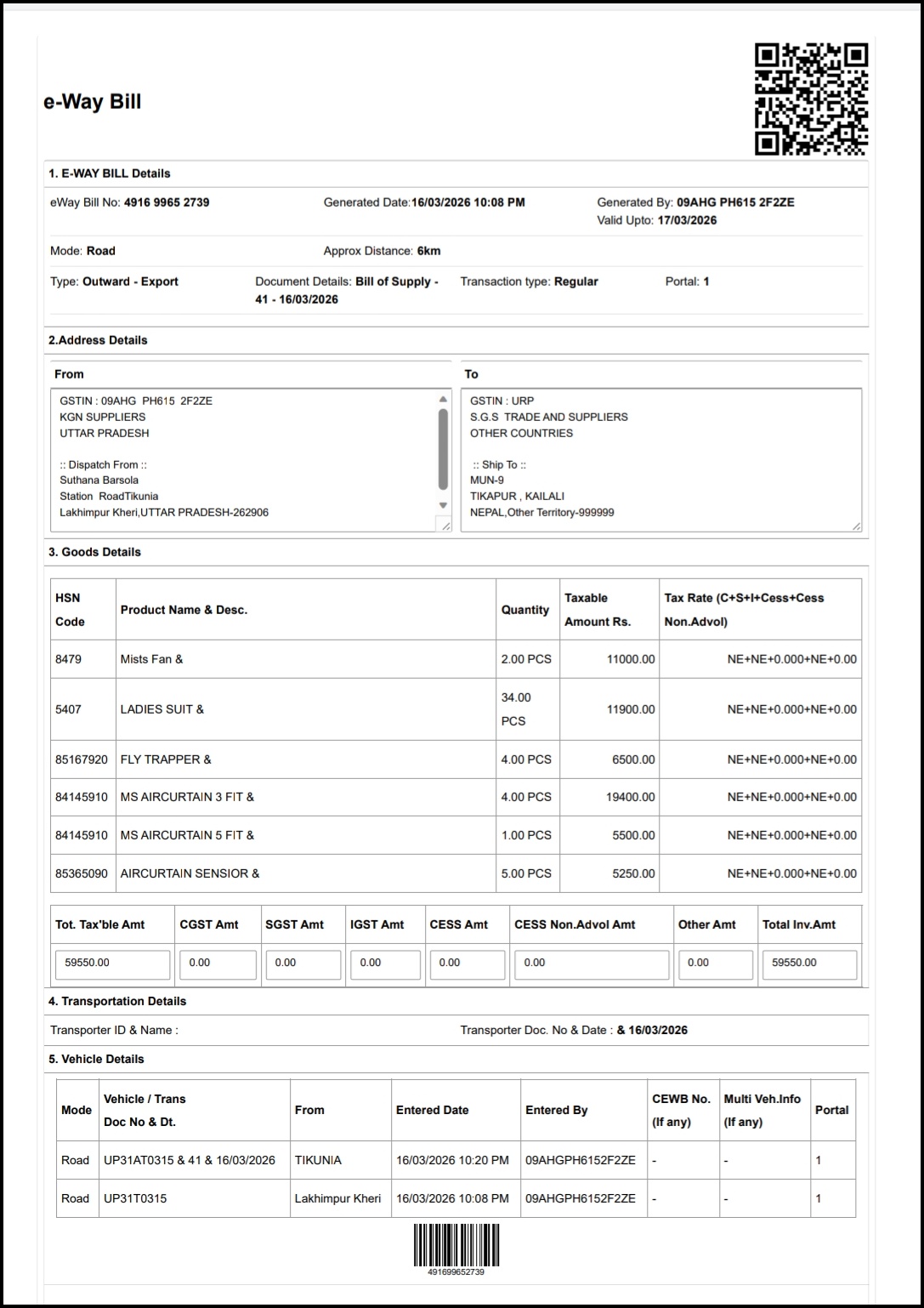The width and height of the screenshot is (924, 1308).
Task: Click the CESS Non.Advol Amt field
Action: (591, 964)
